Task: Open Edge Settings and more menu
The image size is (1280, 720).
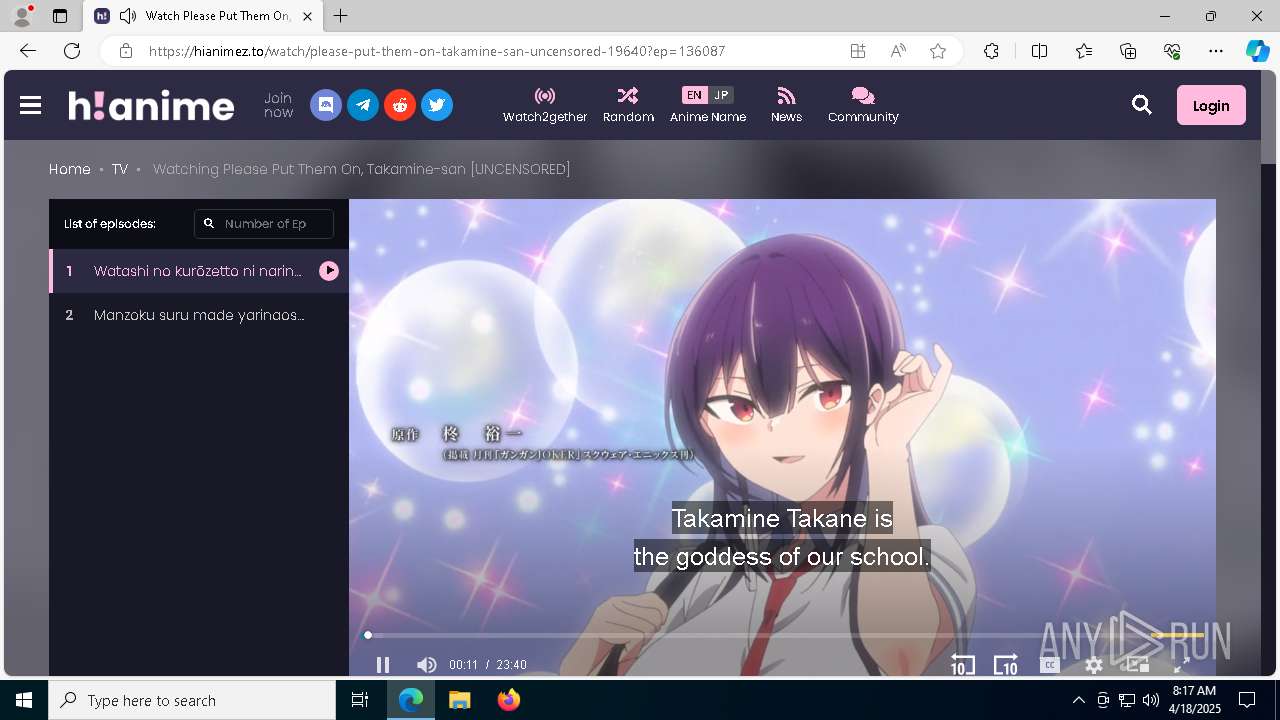Action: [1216, 51]
